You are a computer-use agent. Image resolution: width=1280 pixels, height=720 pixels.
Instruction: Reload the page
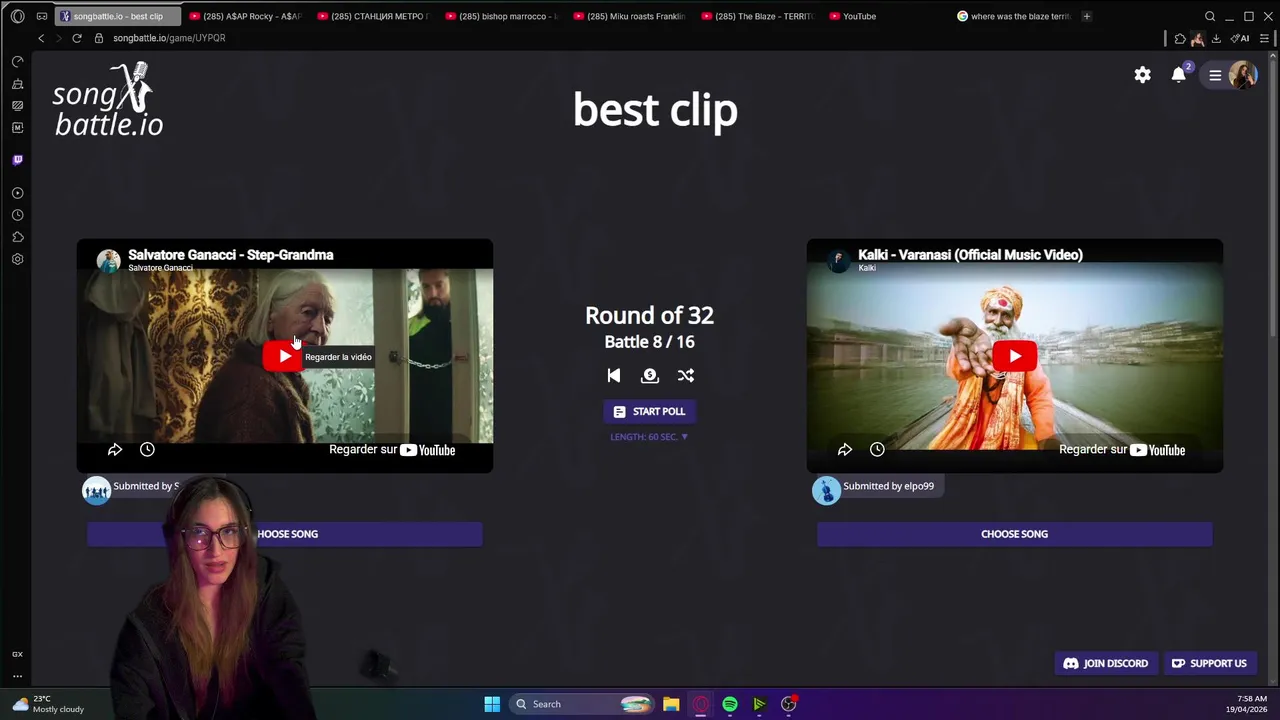77,38
